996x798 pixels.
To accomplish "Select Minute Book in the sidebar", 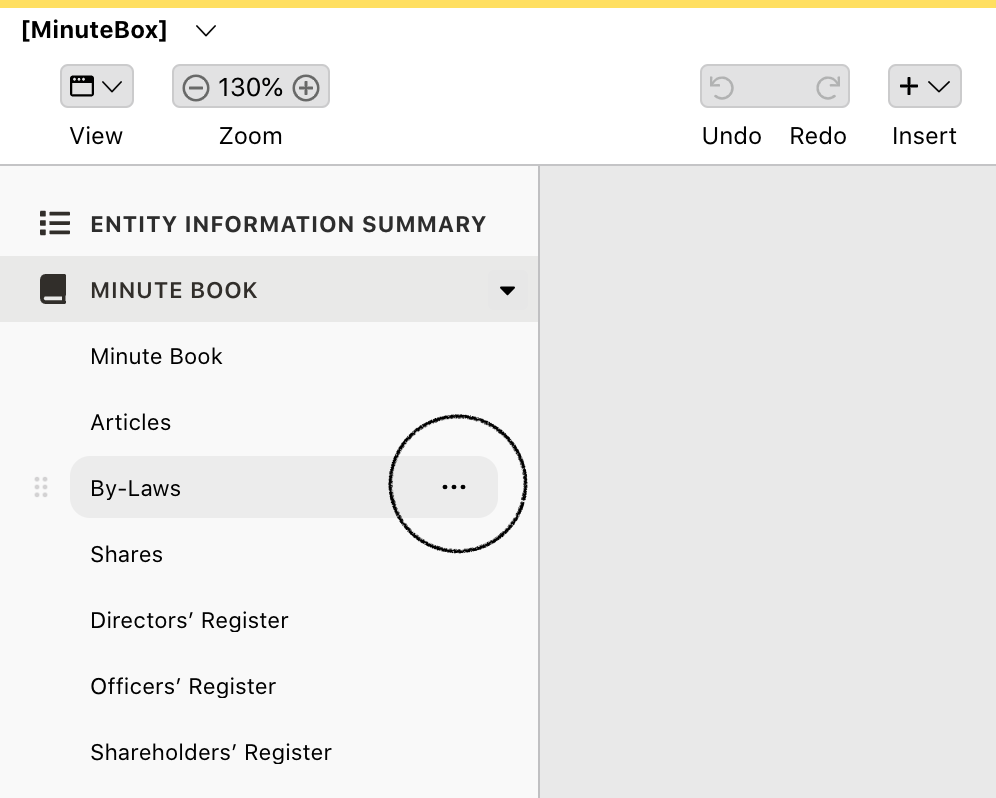I will [156, 356].
